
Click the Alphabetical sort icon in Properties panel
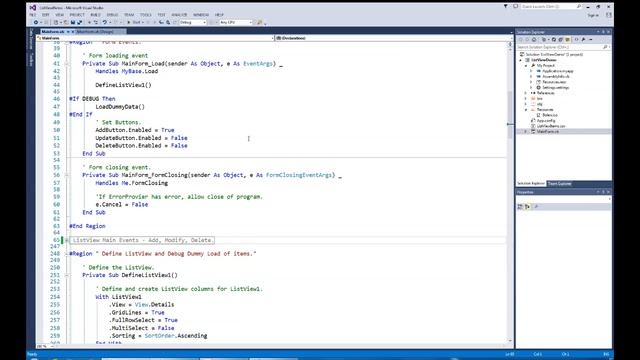coord(527,207)
